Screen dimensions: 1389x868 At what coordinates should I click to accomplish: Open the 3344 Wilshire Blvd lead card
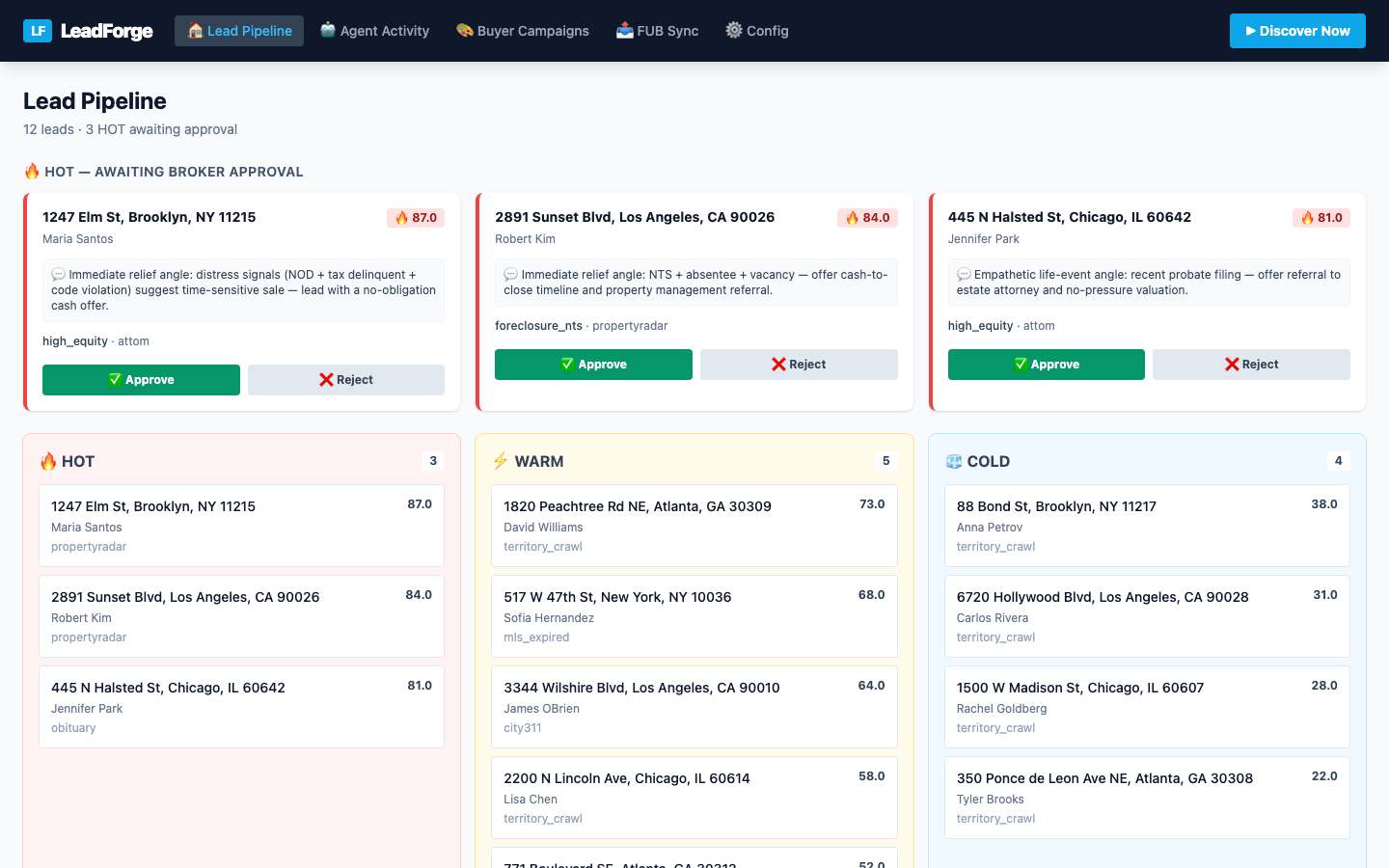[x=694, y=707]
